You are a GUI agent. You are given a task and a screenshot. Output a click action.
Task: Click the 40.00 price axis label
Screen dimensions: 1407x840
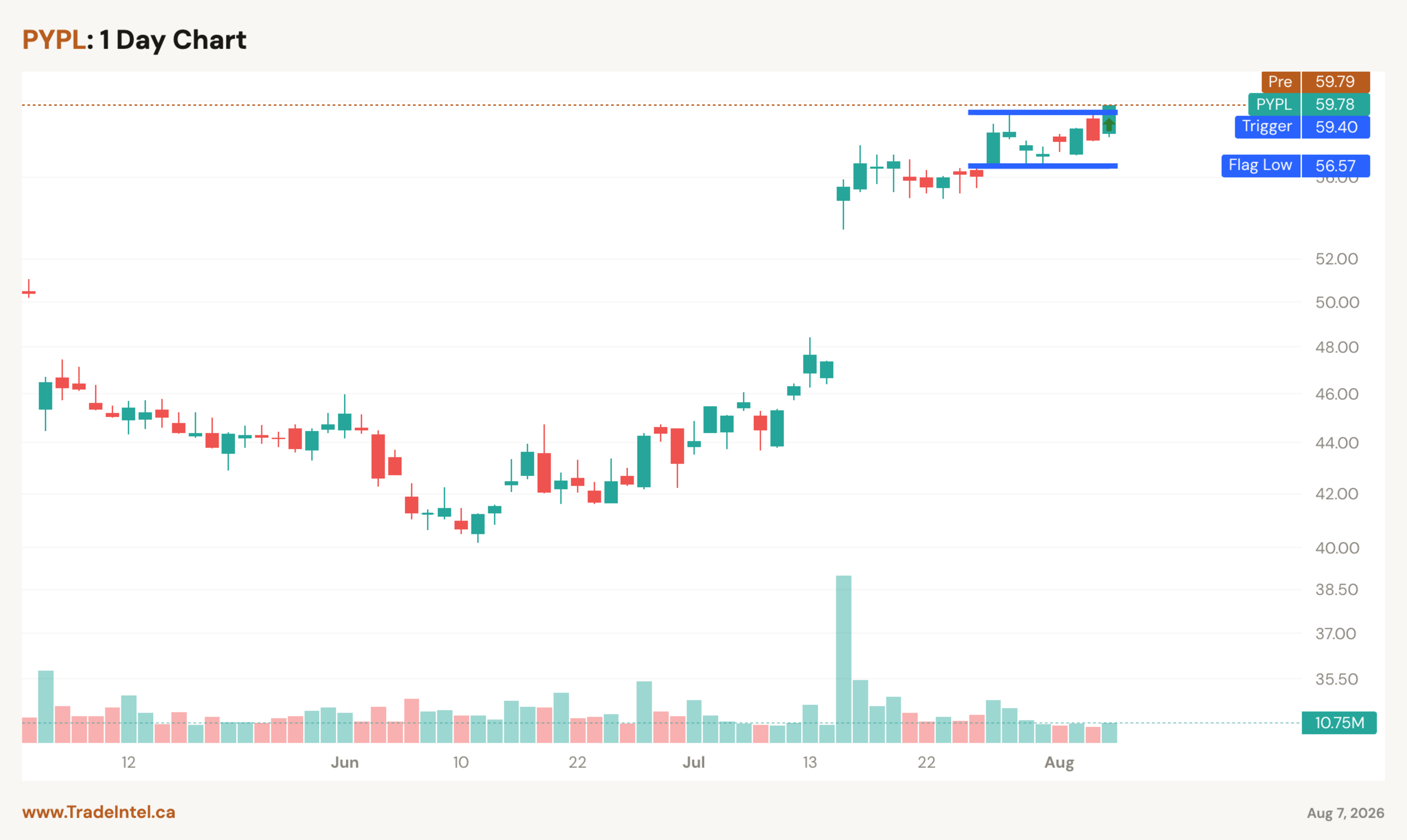1337,548
